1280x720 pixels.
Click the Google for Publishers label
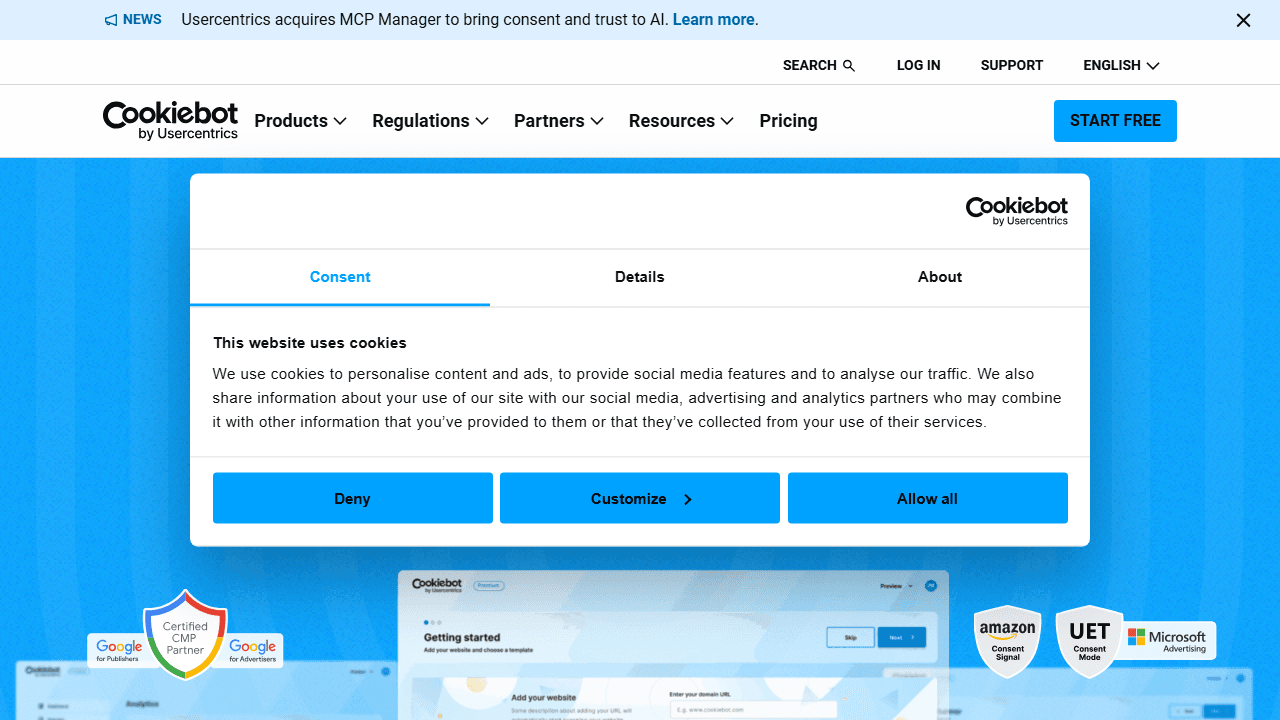118,650
